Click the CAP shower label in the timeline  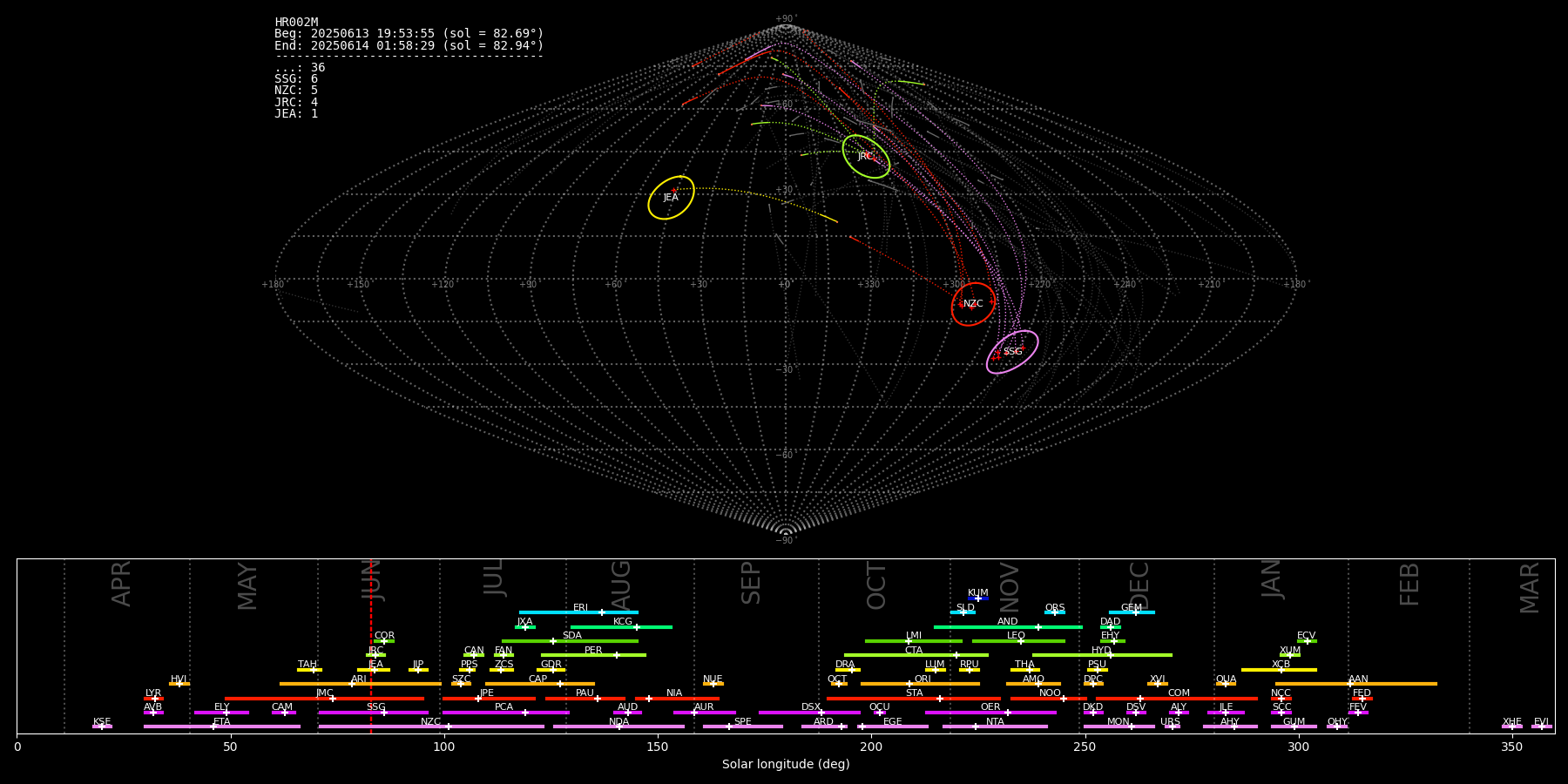538,679
